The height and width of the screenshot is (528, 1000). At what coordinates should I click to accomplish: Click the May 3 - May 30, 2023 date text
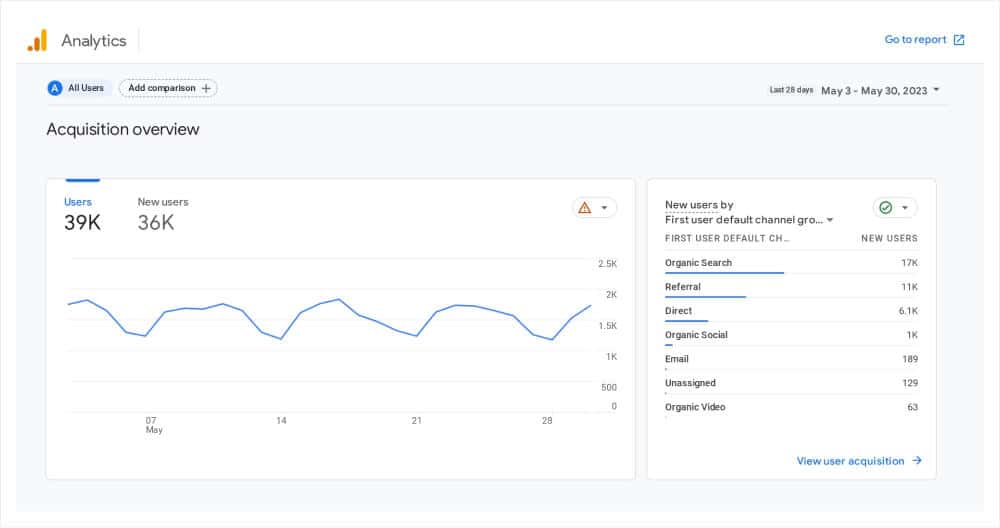873,90
